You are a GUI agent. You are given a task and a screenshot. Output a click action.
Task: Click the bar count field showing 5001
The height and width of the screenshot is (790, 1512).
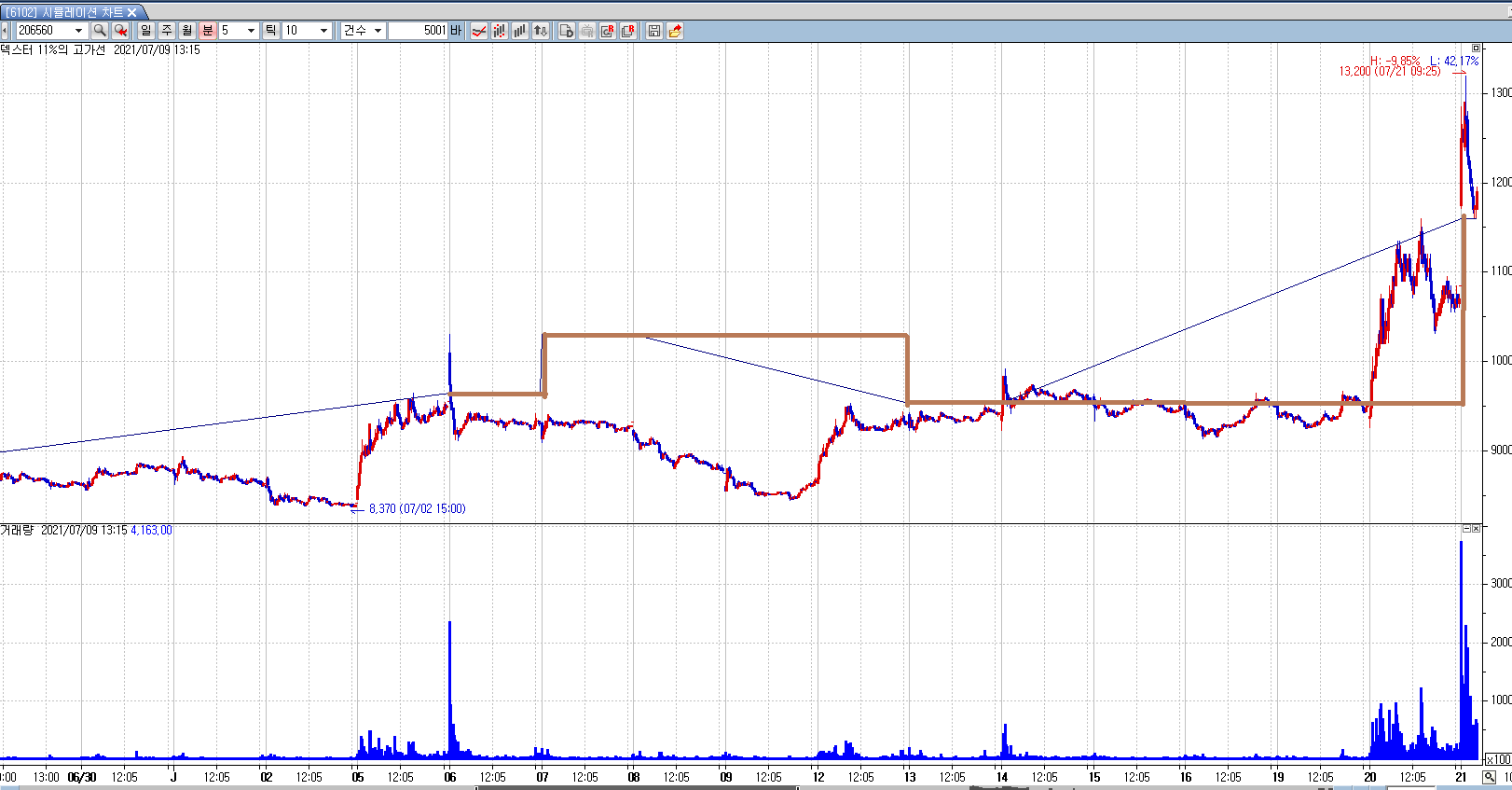tap(418, 31)
